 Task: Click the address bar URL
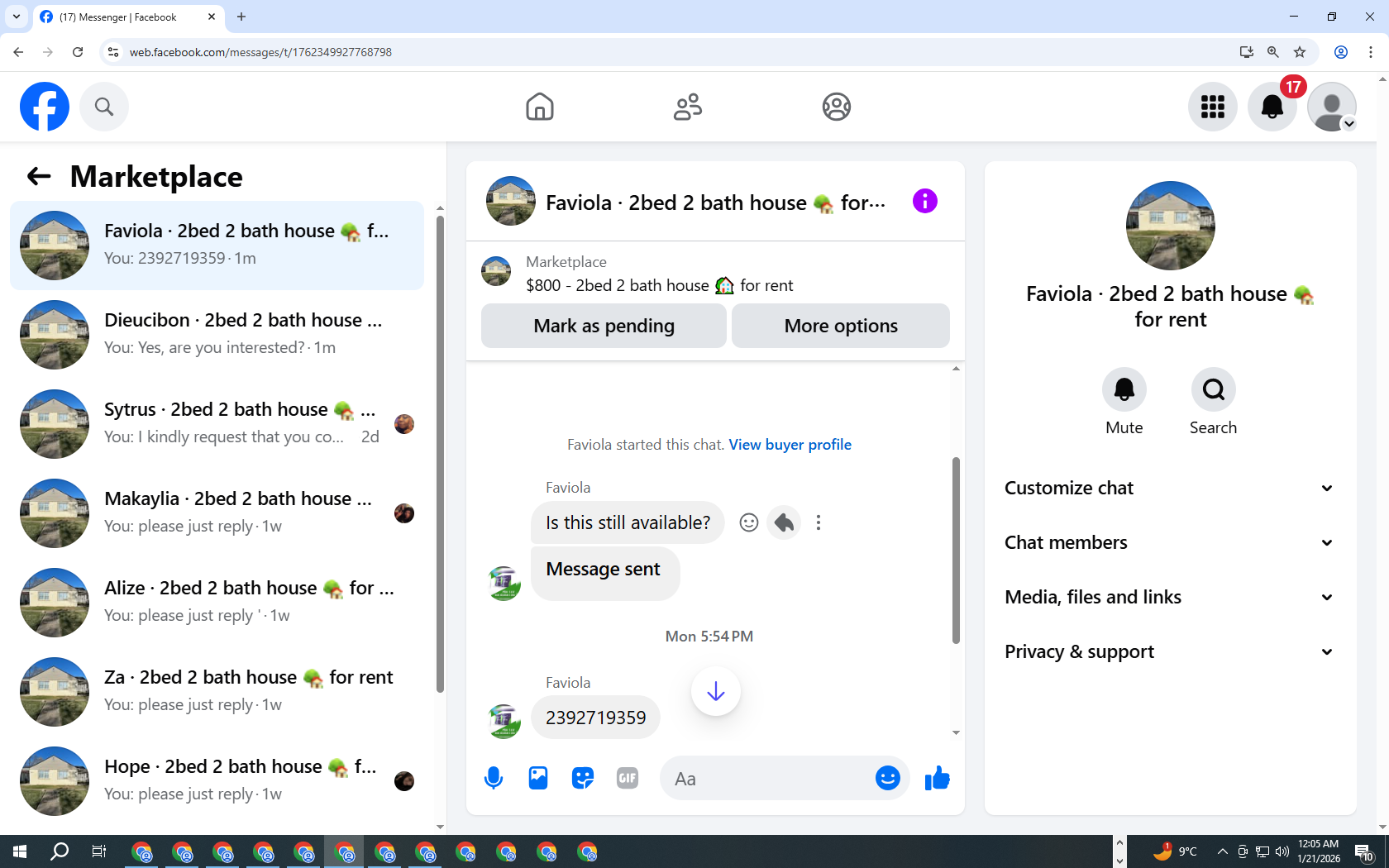(x=260, y=52)
